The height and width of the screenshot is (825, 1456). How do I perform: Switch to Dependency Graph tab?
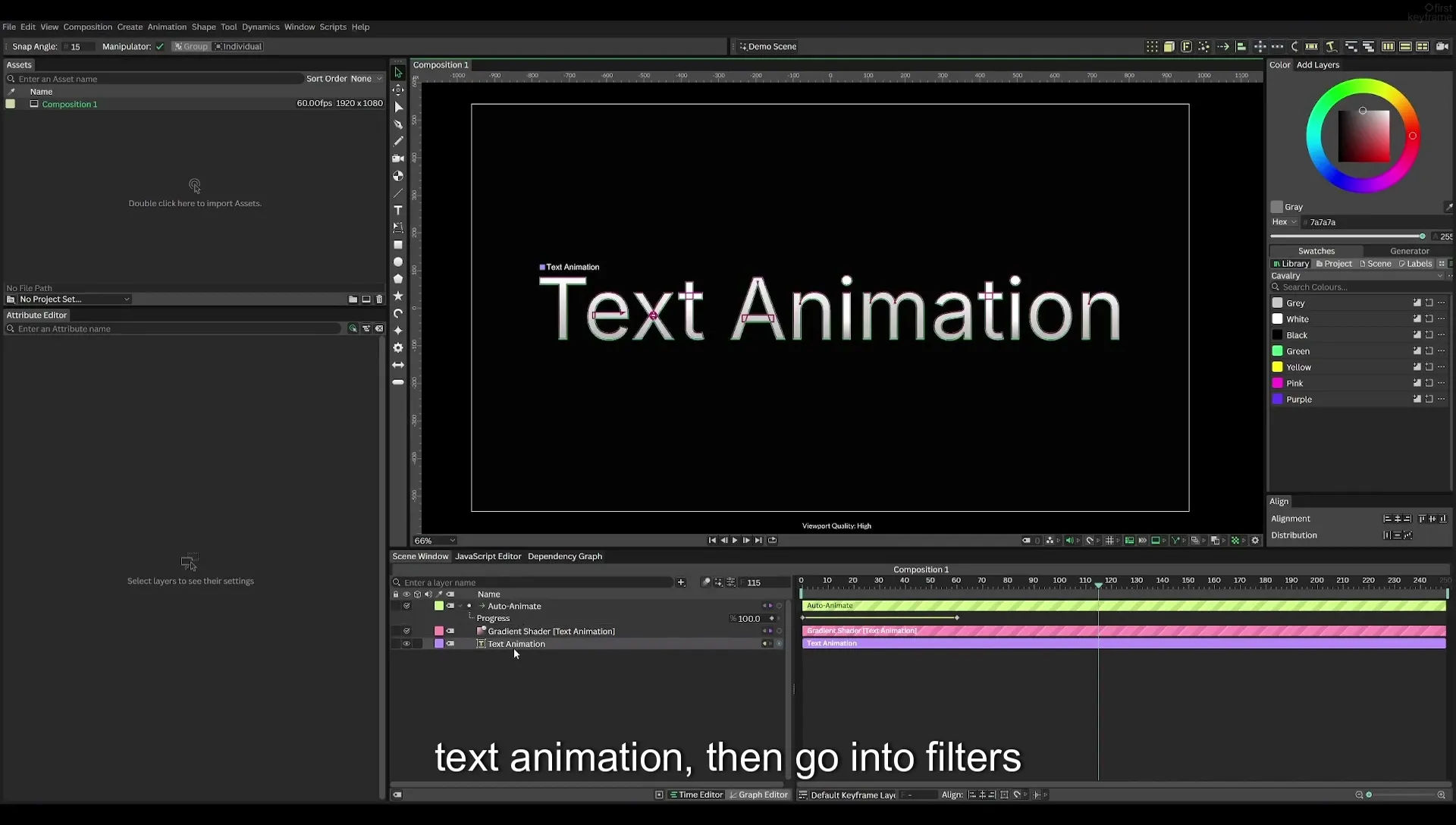(x=565, y=557)
